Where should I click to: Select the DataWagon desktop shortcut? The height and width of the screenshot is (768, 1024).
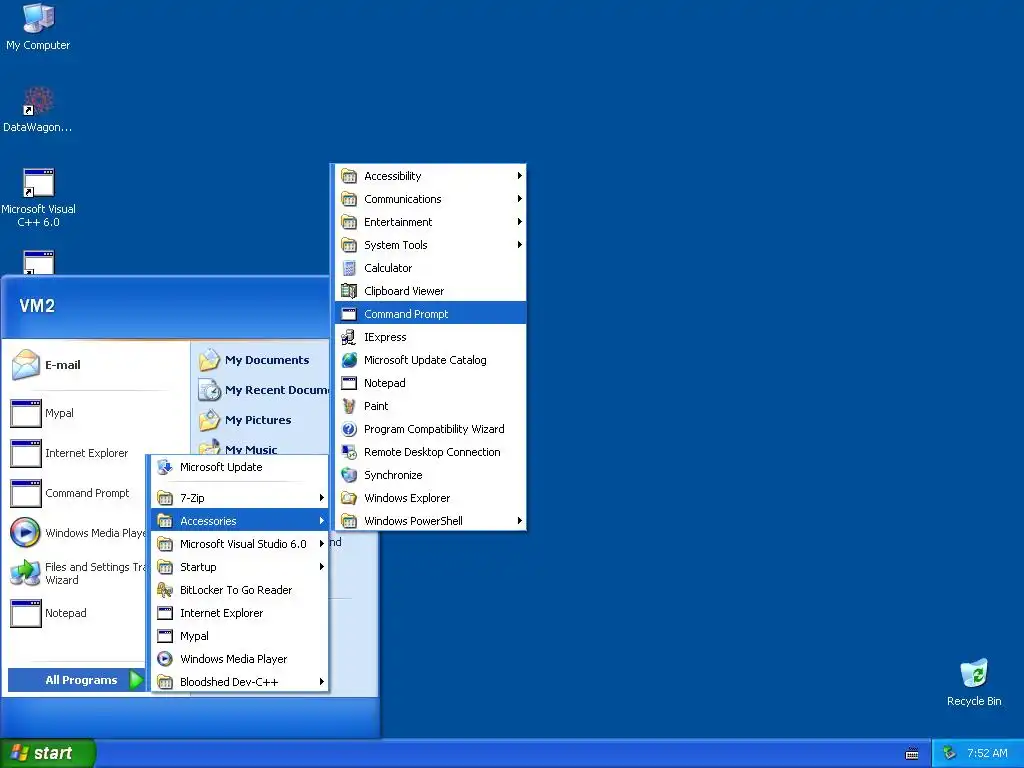(x=38, y=110)
